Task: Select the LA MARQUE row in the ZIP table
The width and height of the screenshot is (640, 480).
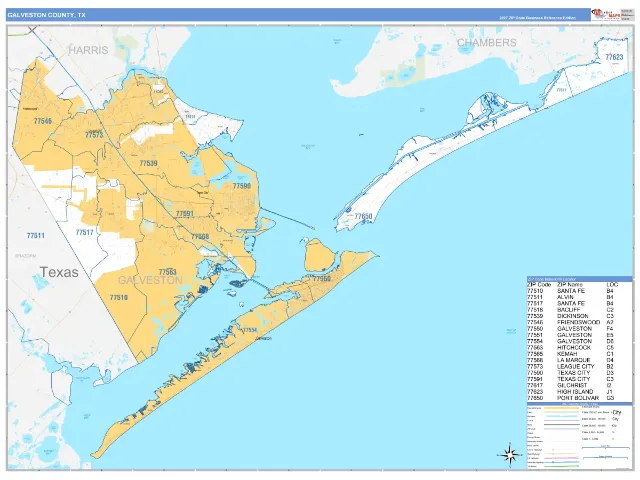Action: tap(570, 360)
